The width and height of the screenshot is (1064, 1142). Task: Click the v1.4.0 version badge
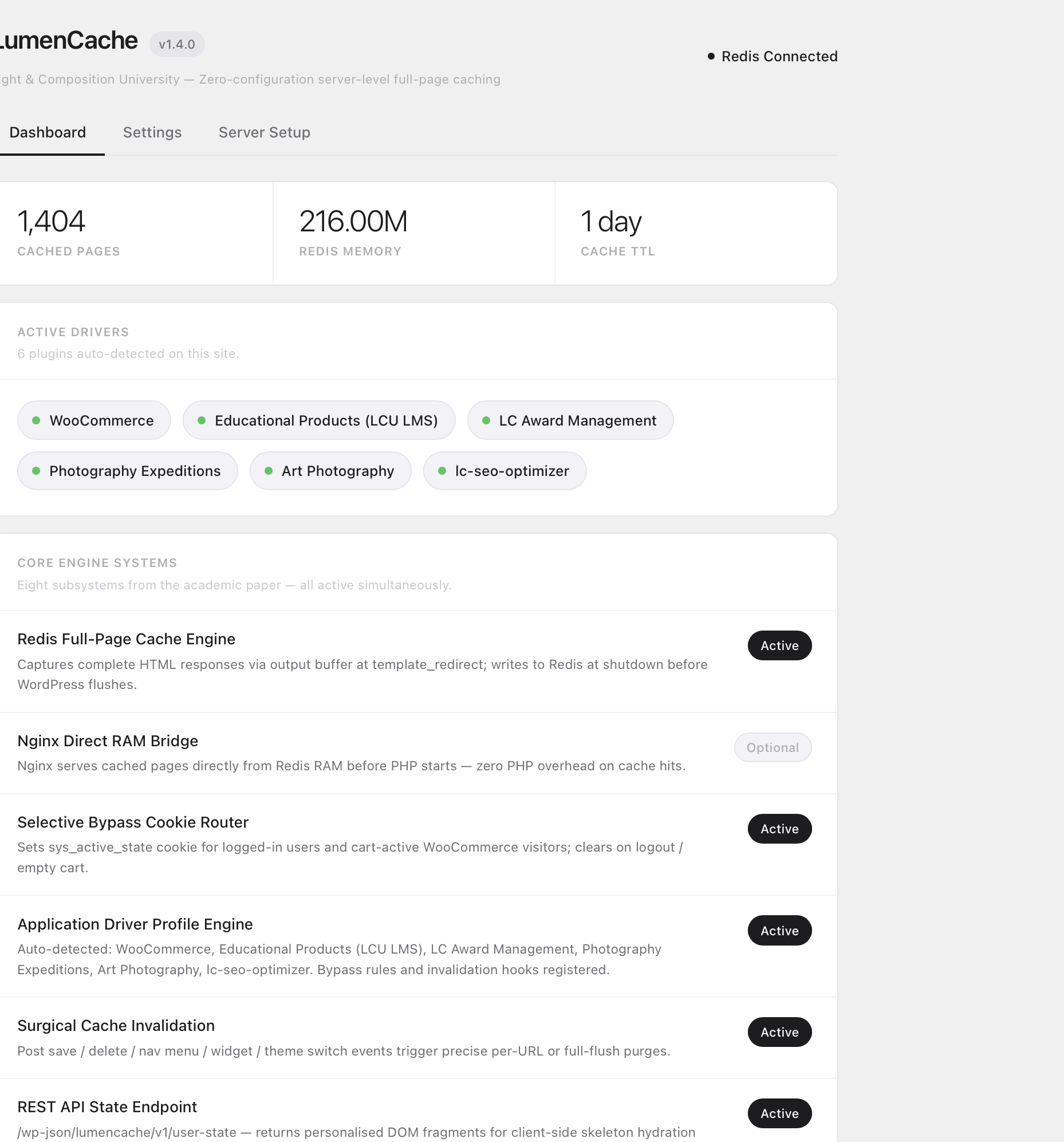(x=177, y=44)
